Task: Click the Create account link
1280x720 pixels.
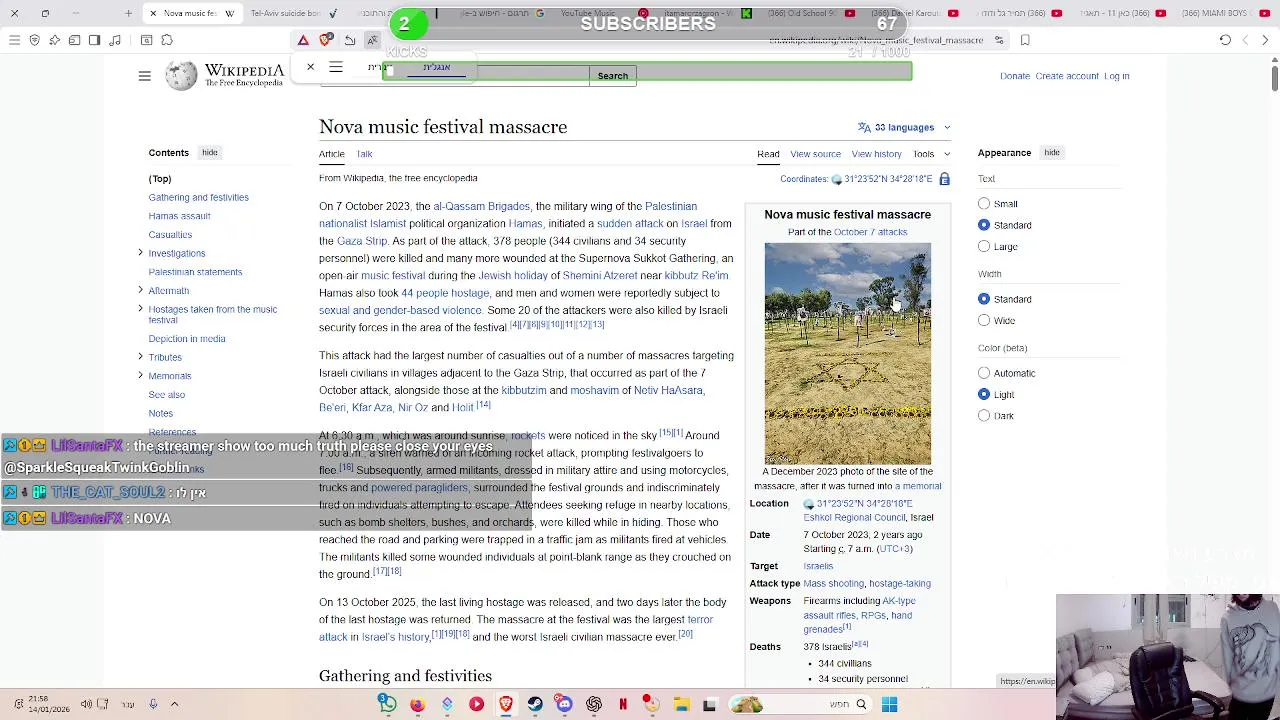Action: (x=1066, y=76)
